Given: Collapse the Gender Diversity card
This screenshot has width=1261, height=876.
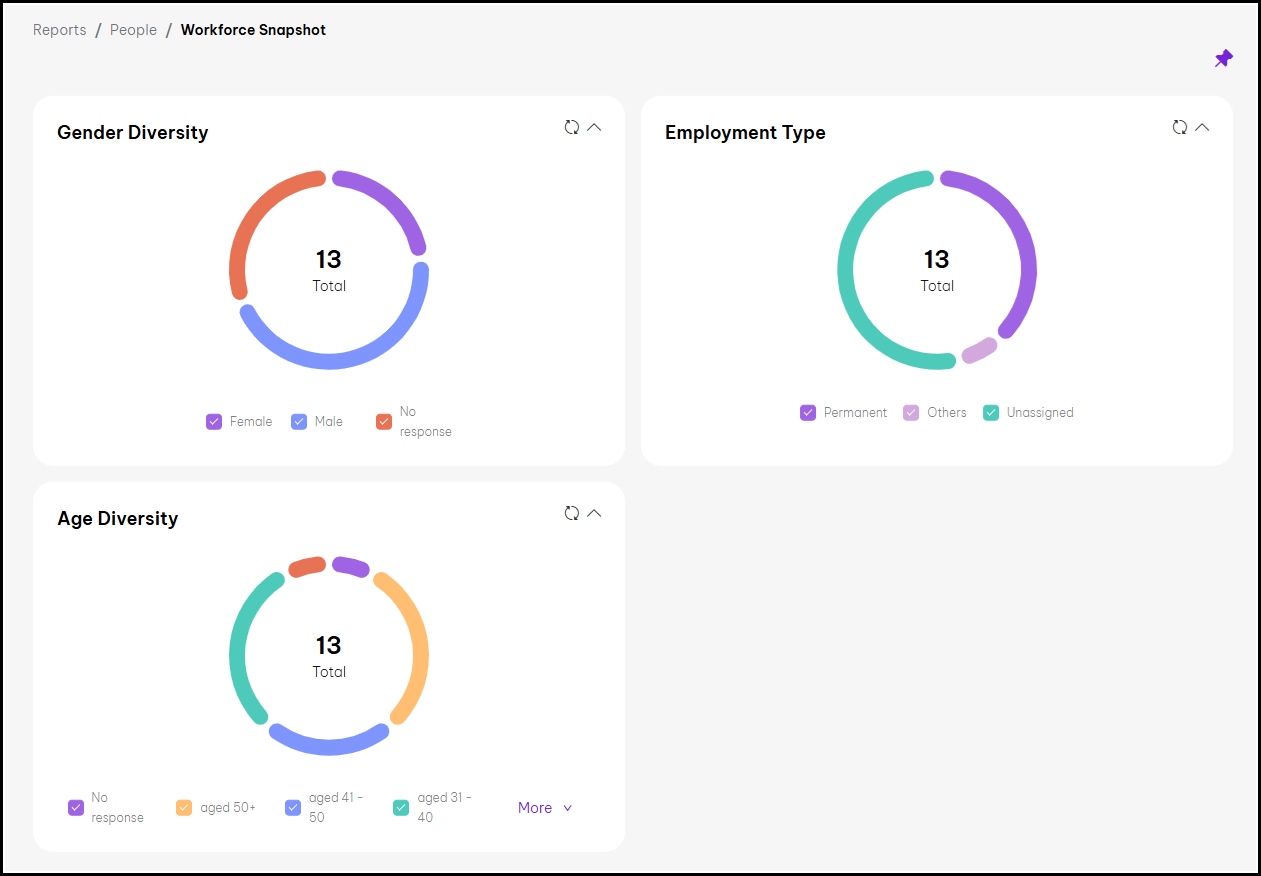Looking at the screenshot, I should (594, 127).
